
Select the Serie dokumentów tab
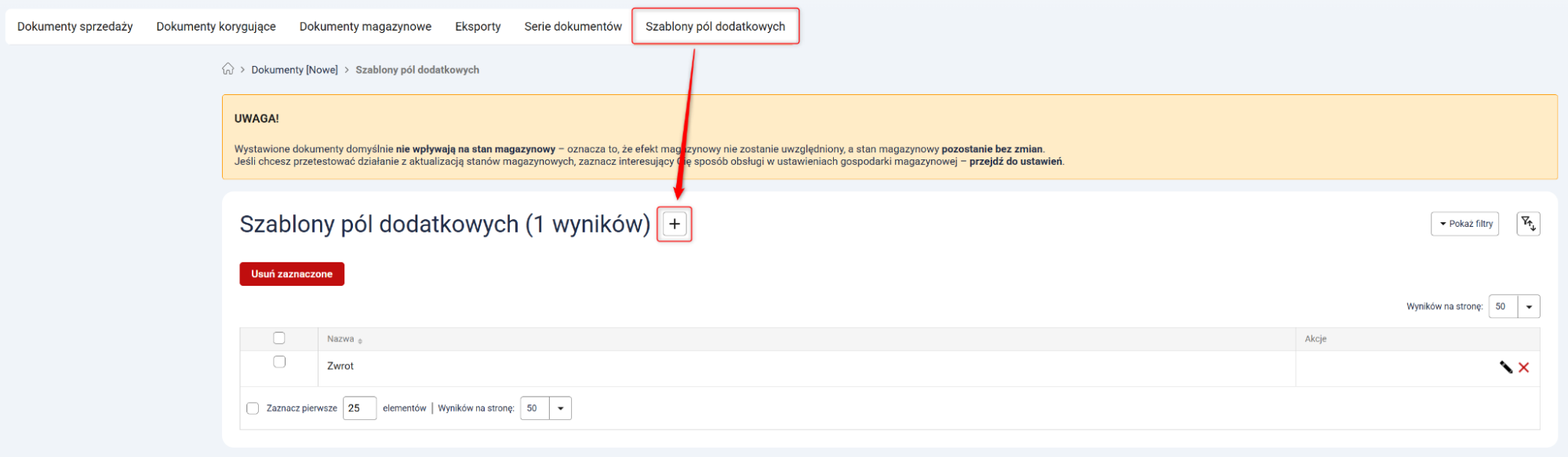coord(573,27)
